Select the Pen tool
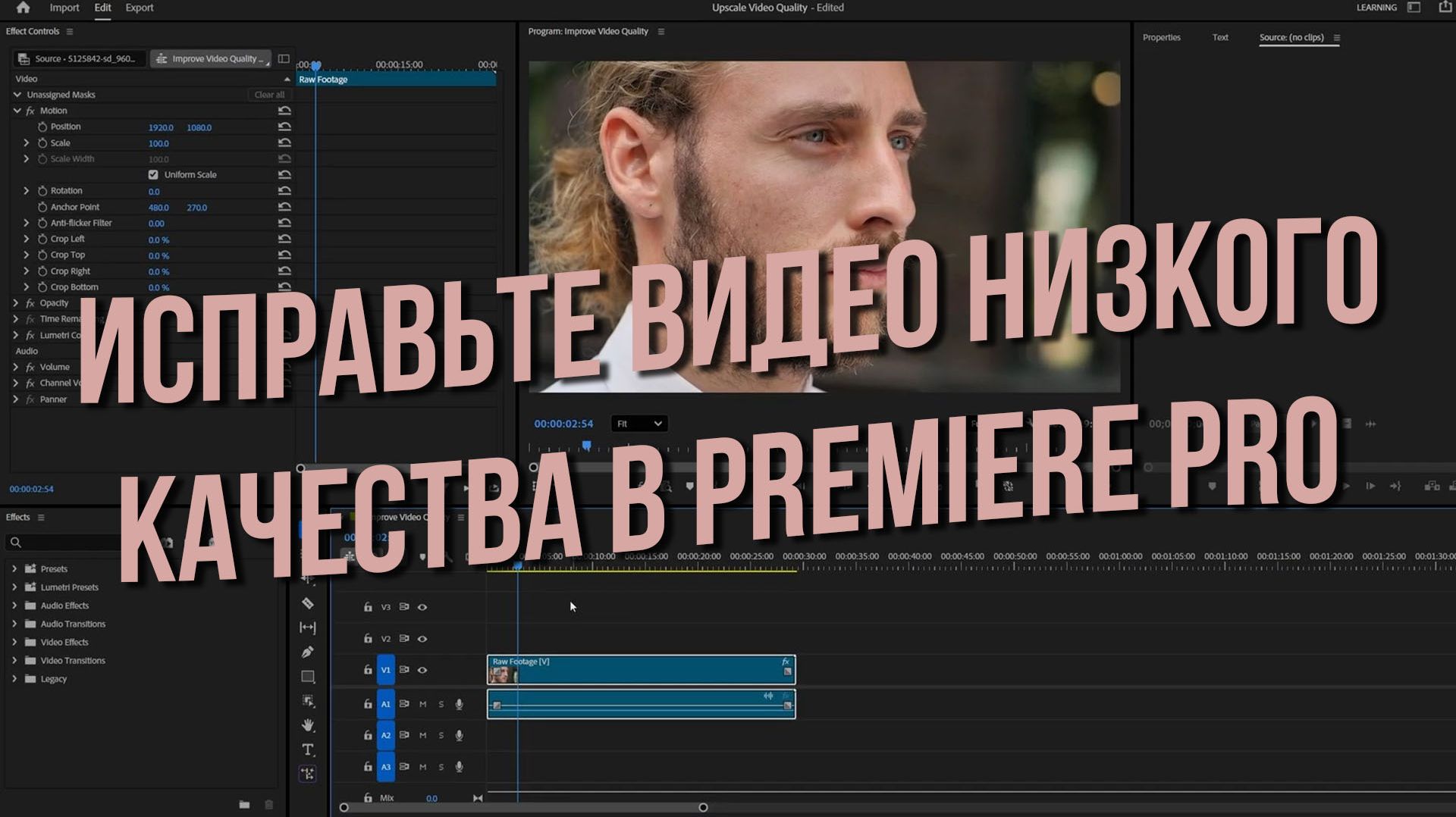This screenshot has height=817, width=1456. [307, 652]
